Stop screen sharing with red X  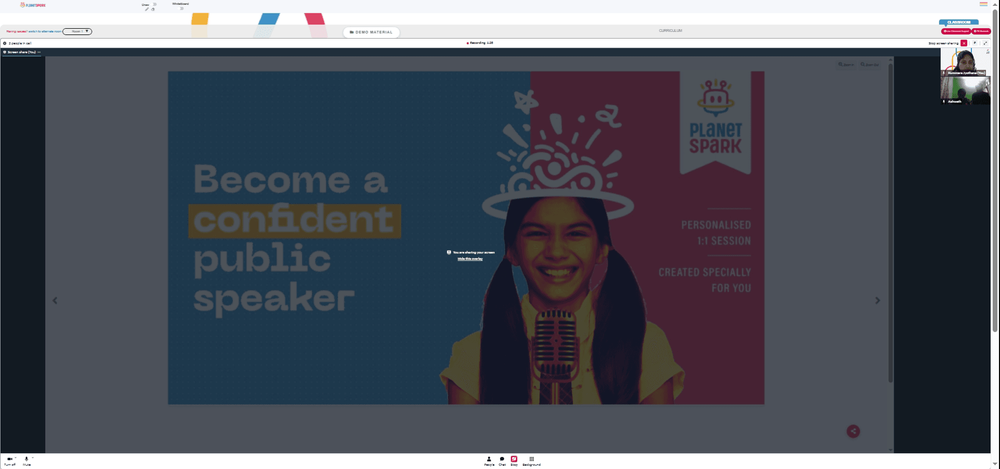[x=964, y=43]
